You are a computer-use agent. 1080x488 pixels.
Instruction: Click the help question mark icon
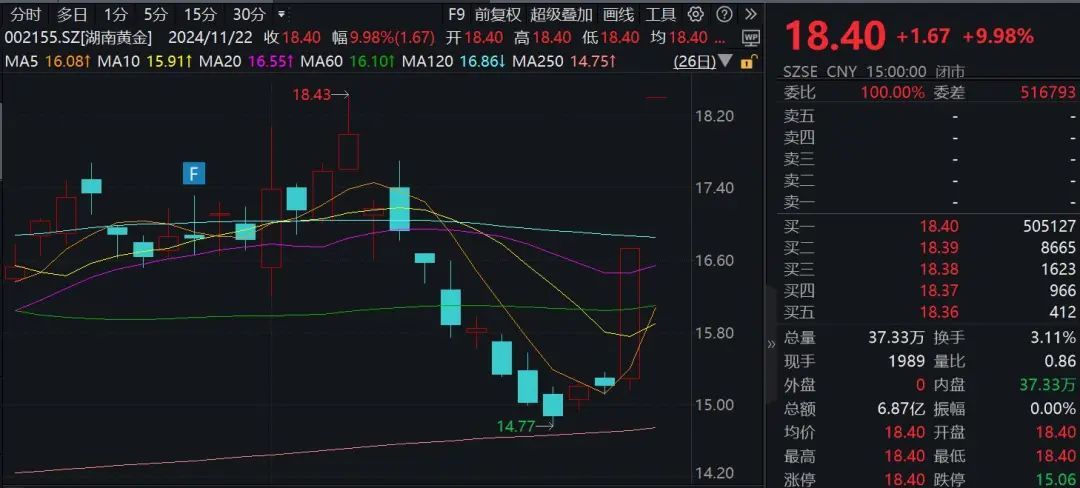[722, 14]
